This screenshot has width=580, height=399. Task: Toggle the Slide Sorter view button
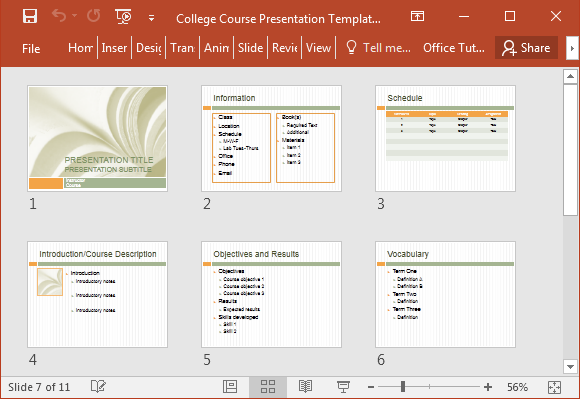268,387
